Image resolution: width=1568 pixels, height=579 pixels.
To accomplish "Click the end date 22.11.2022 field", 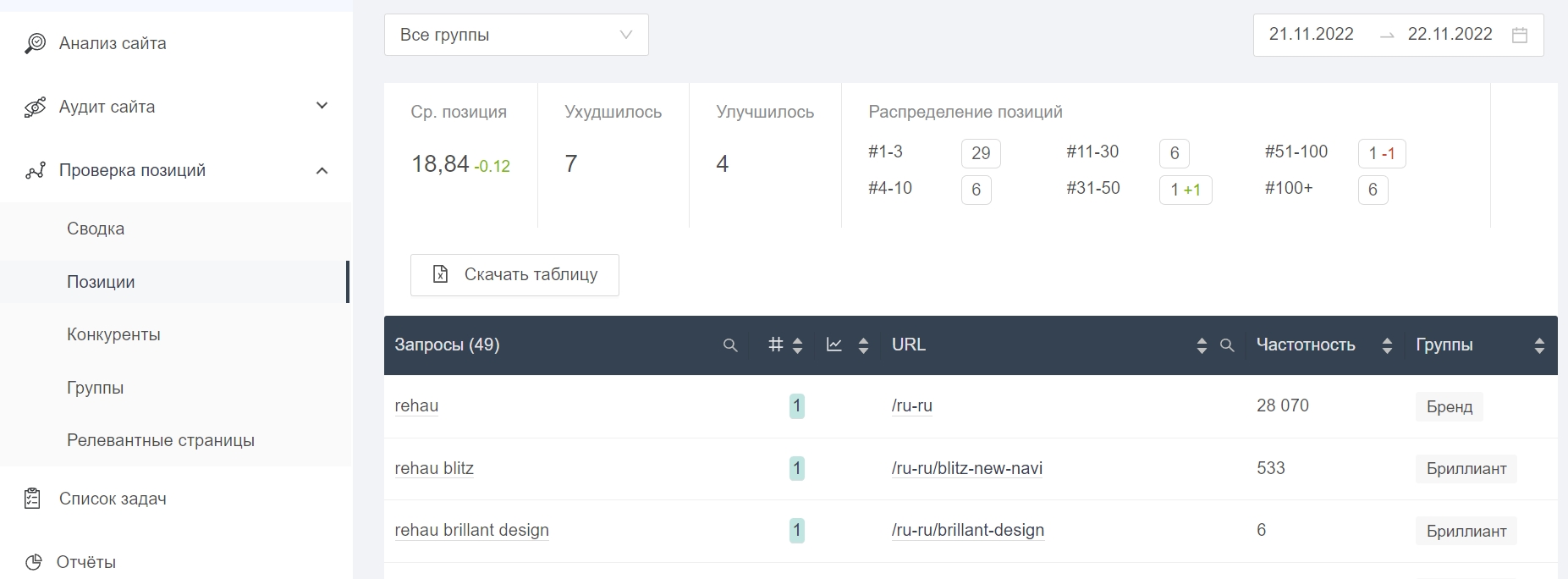I will [x=1450, y=34].
